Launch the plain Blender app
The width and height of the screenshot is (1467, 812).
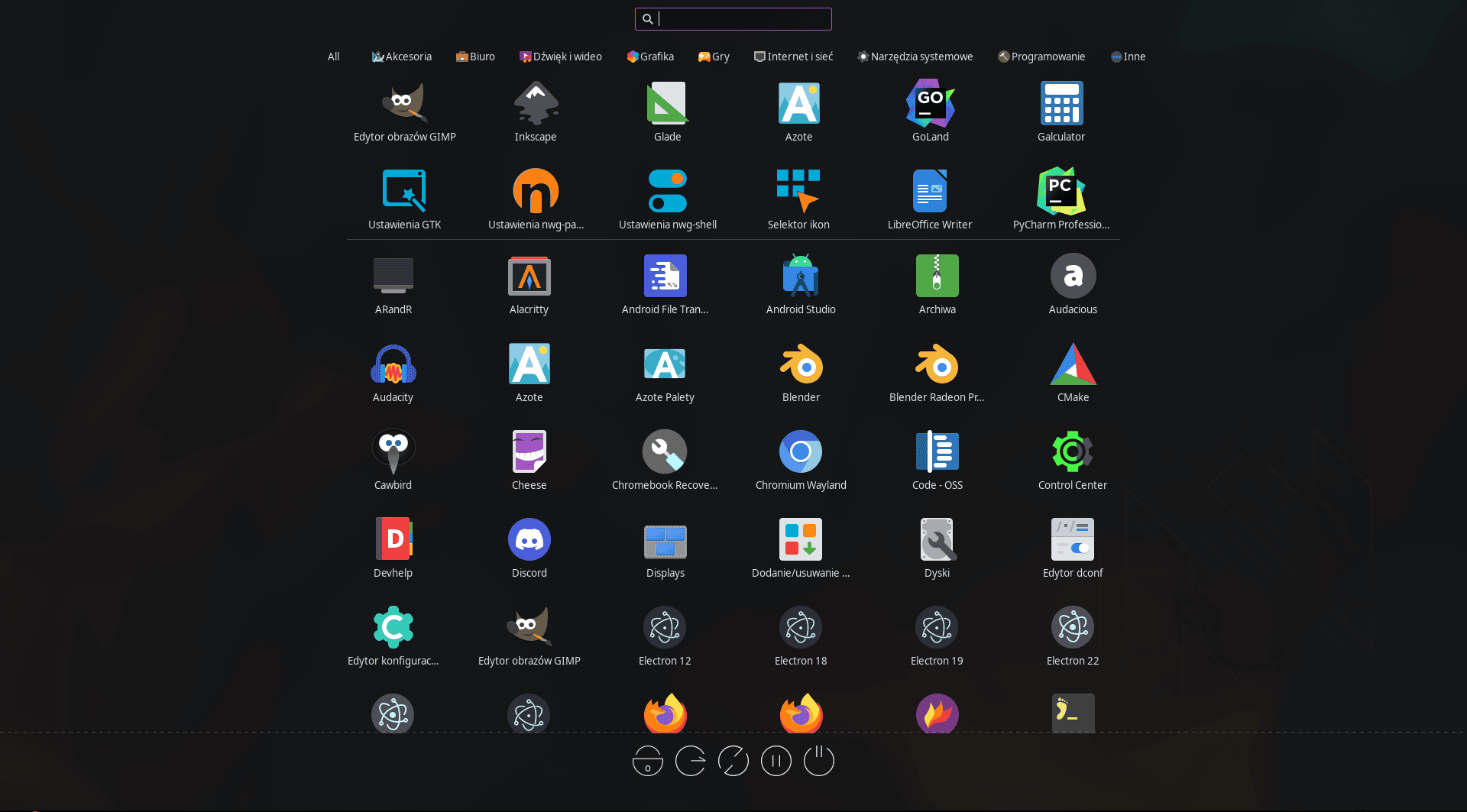pyautogui.click(x=801, y=372)
